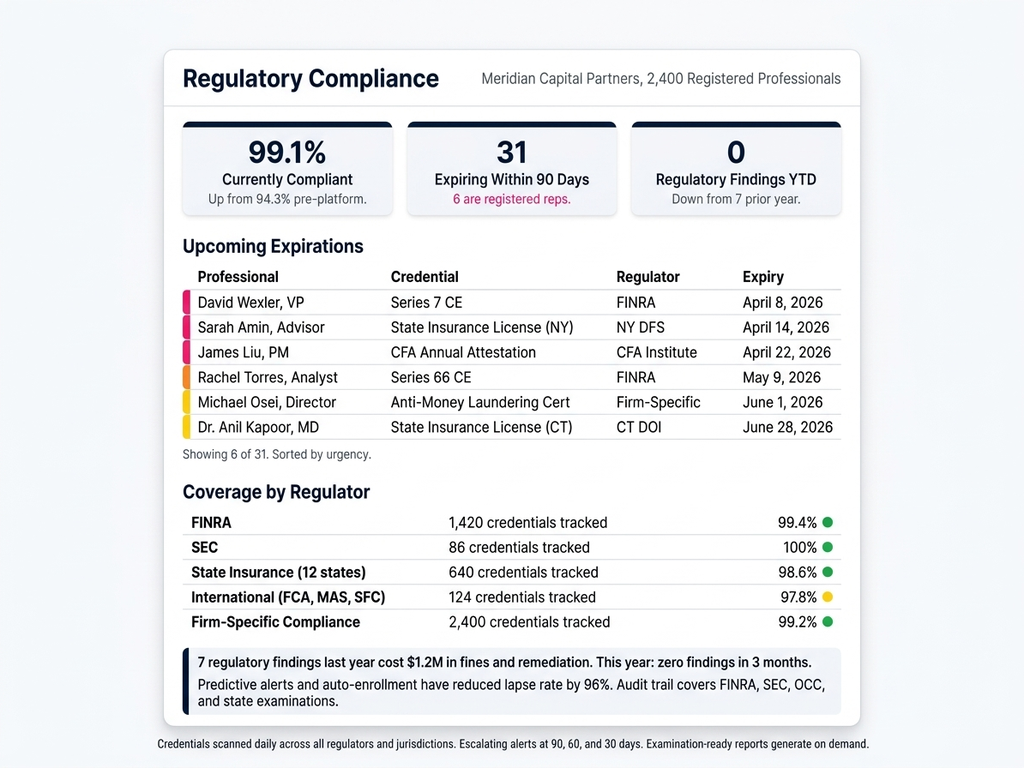
Task: Select the Sarah Amin, Advisor row
Action: pyautogui.click(x=261, y=327)
